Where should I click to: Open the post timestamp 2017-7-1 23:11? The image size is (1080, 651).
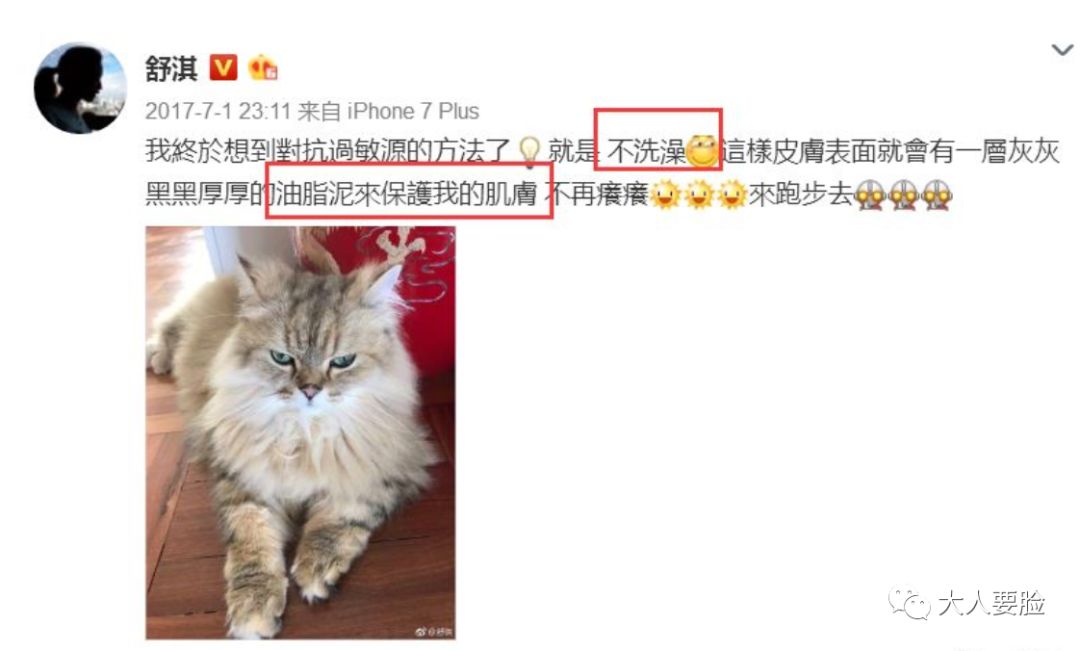[218, 111]
